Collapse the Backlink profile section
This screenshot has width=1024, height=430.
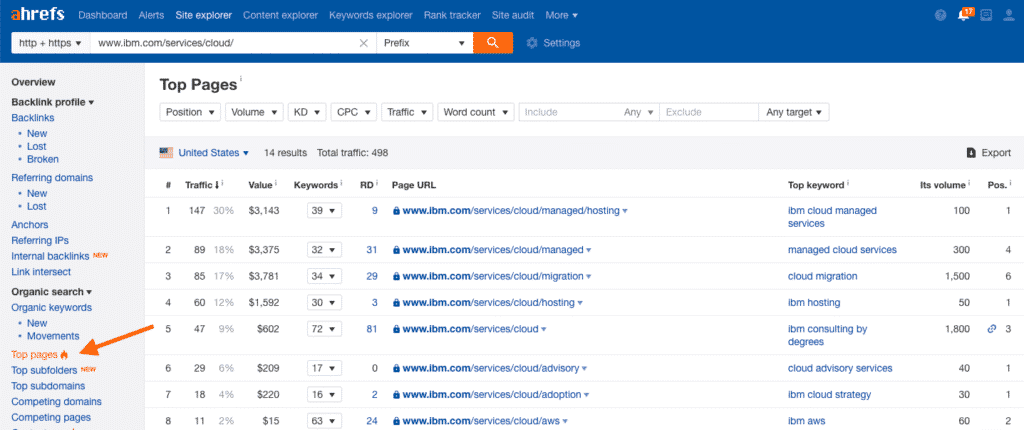tap(53, 102)
